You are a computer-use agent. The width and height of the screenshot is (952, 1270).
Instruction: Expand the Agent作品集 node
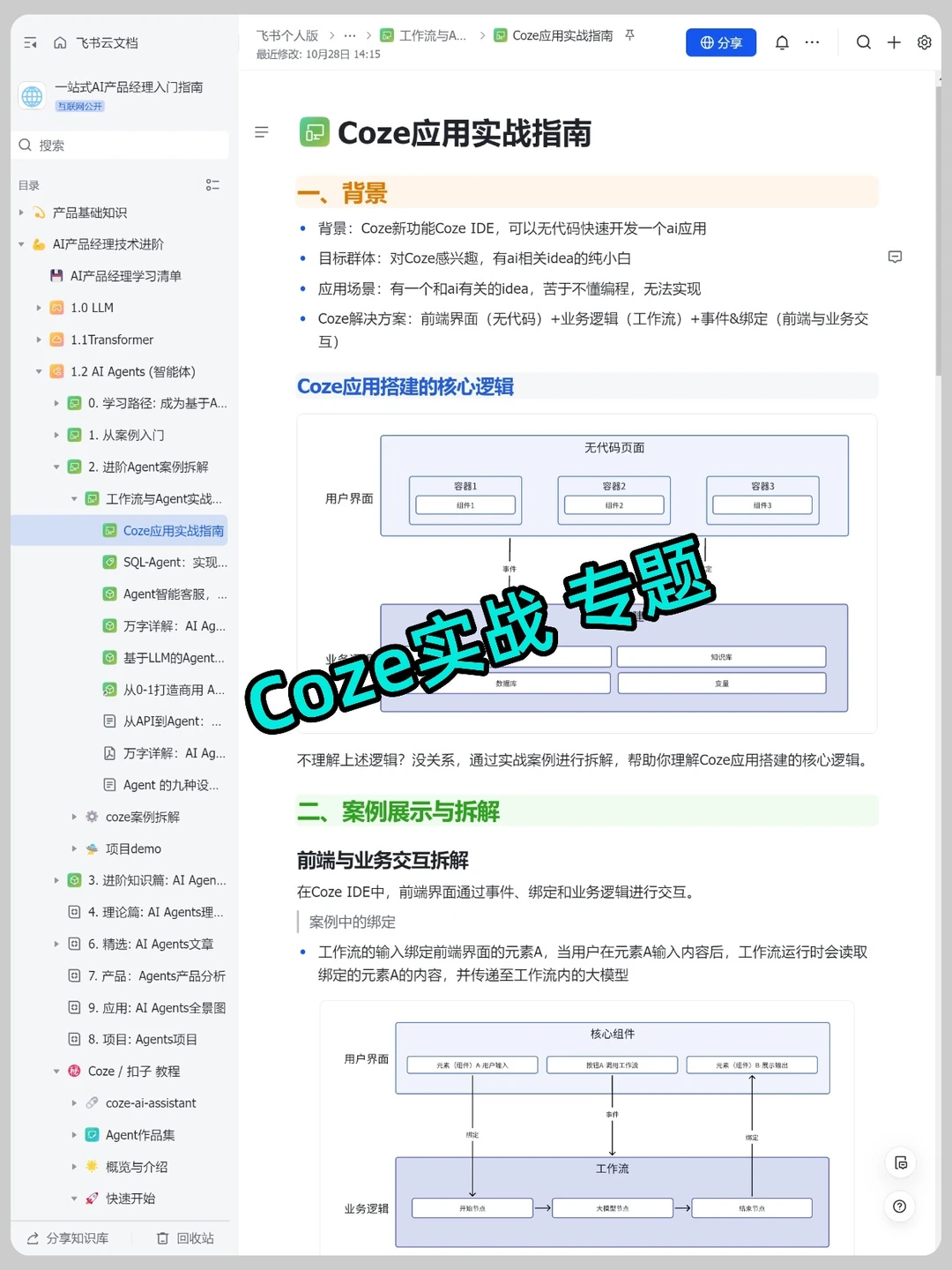[74, 1134]
